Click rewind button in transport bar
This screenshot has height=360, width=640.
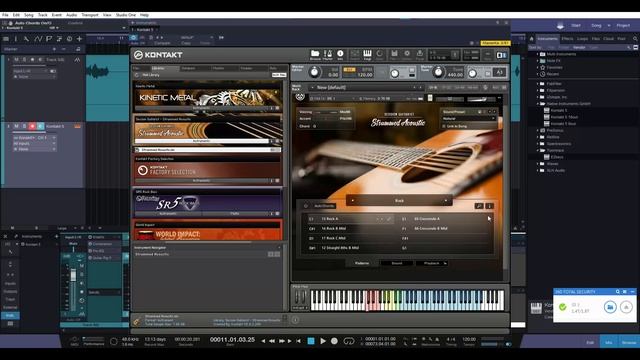[272, 341]
